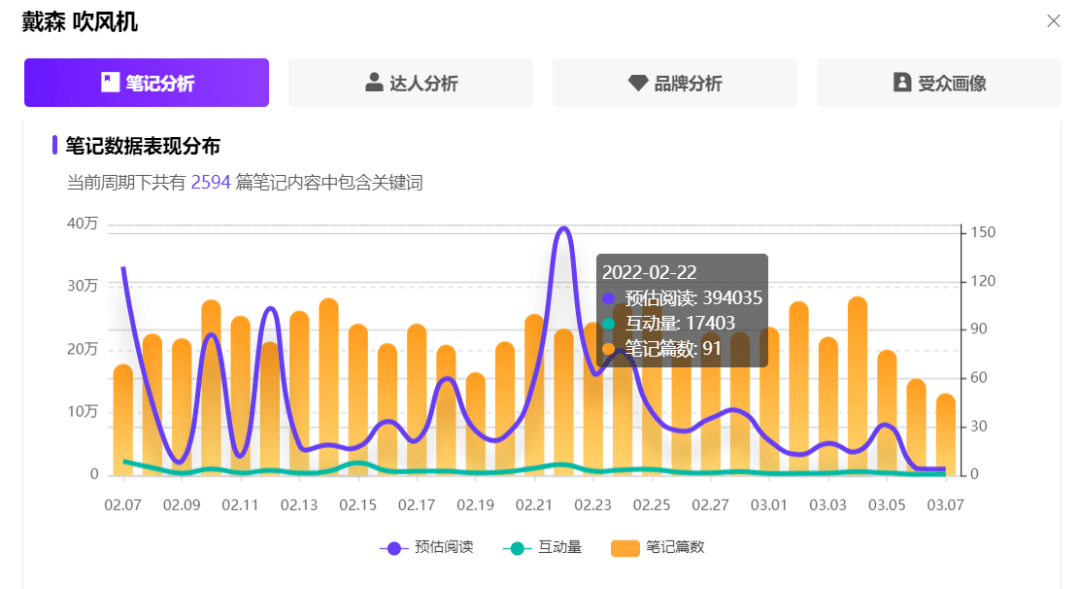
Task: Click the 02.19 date axis label
Action: pyautogui.click(x=475, y=505)
